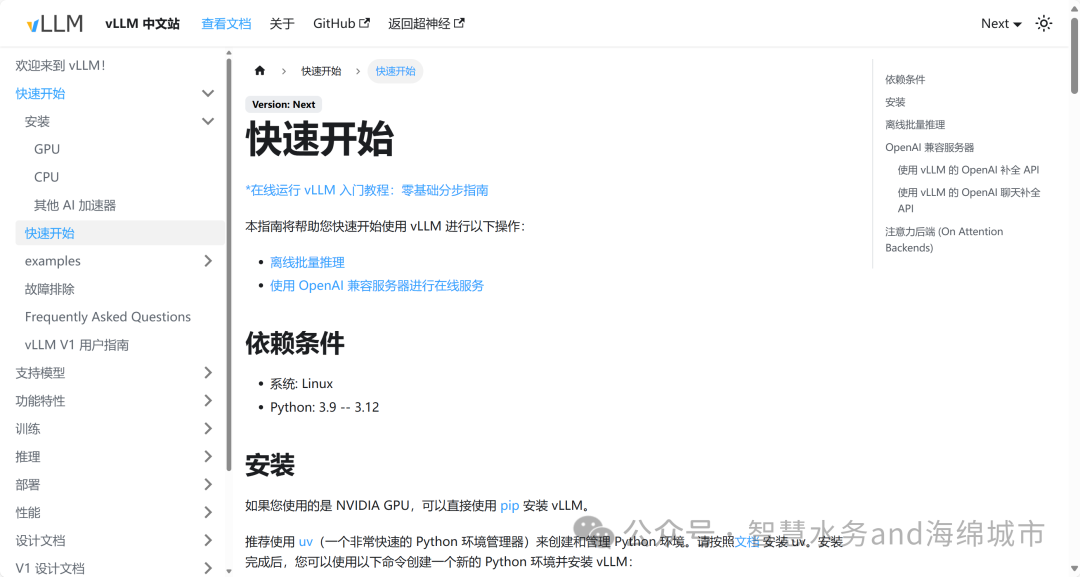Click the Version: Next badge
Image resolution: width=1080 pixels, height=577 pixels.
coord(283,105)
